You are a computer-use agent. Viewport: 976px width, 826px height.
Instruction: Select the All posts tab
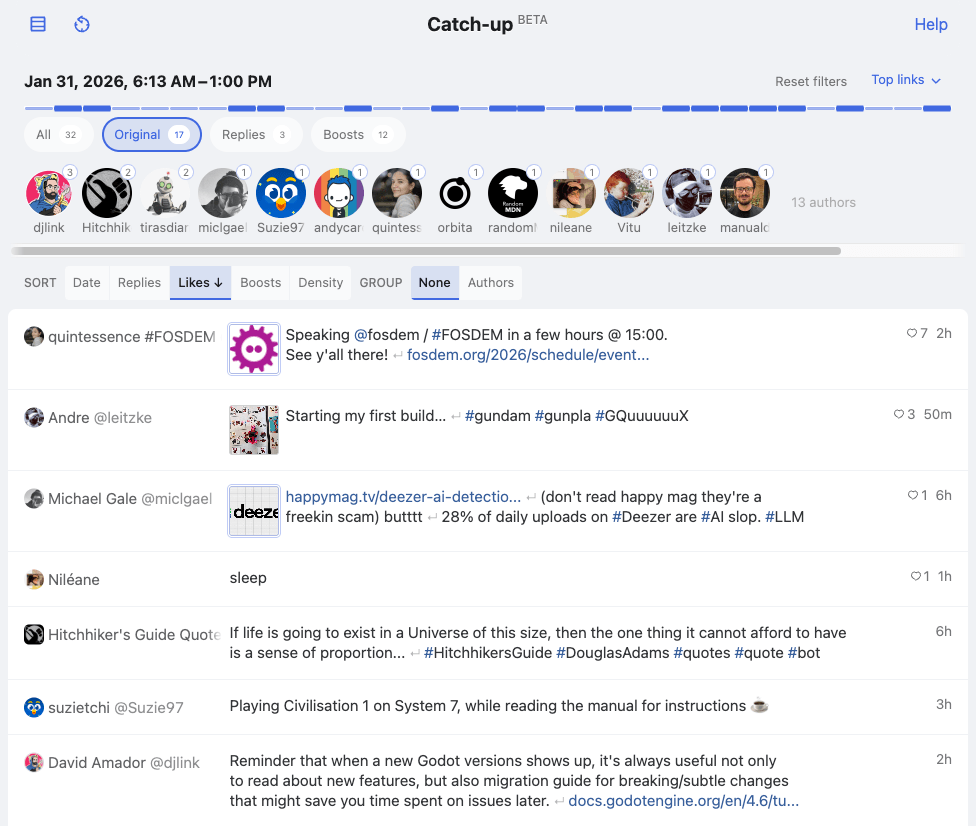click(57, 133)
